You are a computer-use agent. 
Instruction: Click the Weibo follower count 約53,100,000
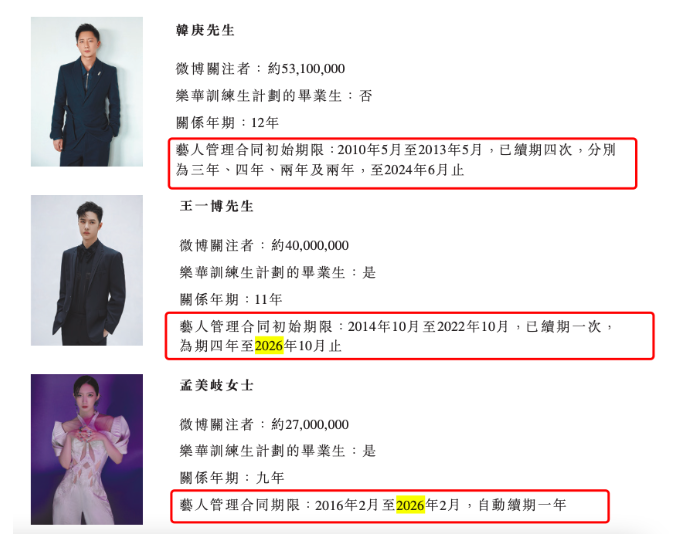306,68
